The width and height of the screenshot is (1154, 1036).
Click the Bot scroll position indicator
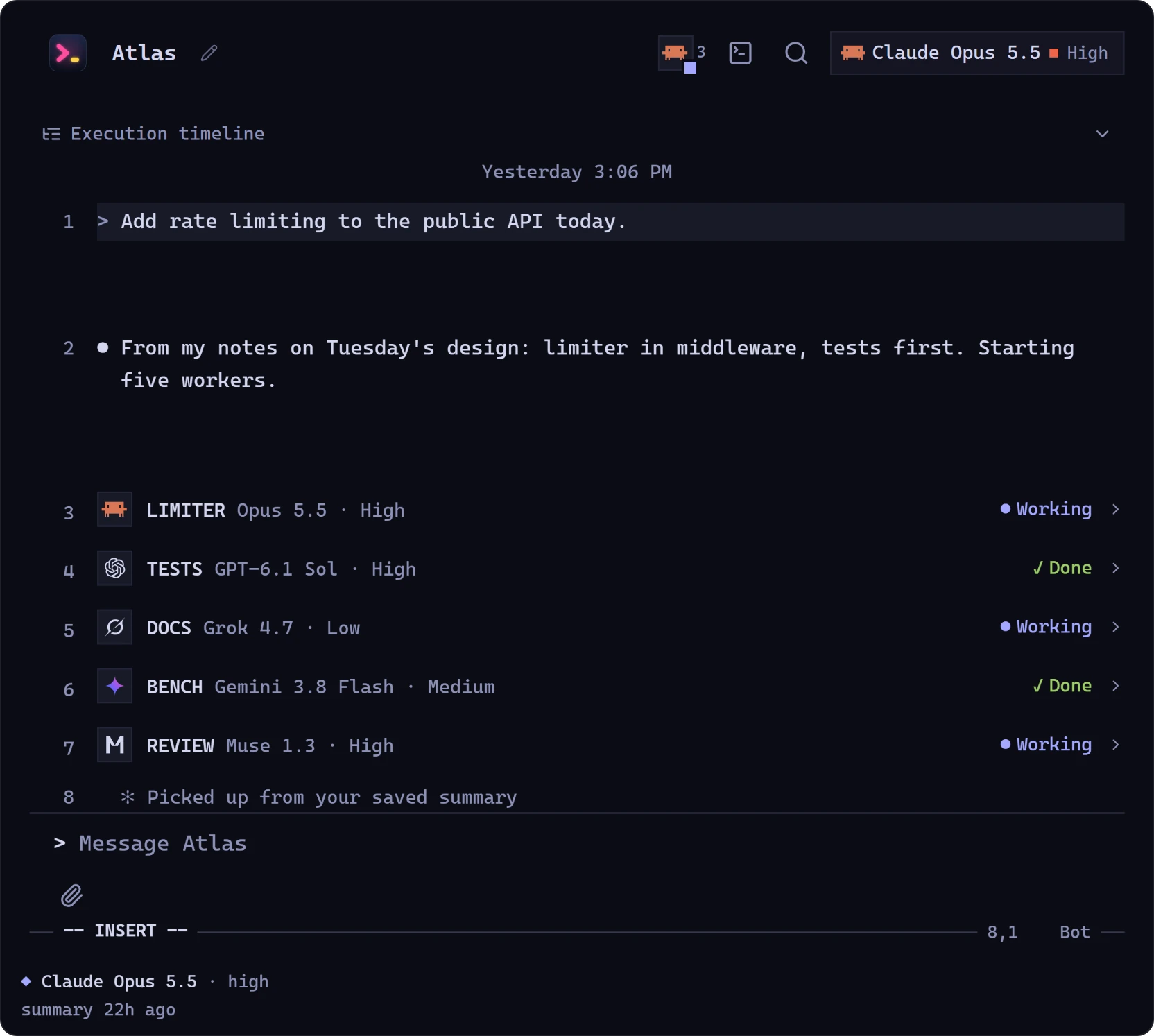[1074, 932]
